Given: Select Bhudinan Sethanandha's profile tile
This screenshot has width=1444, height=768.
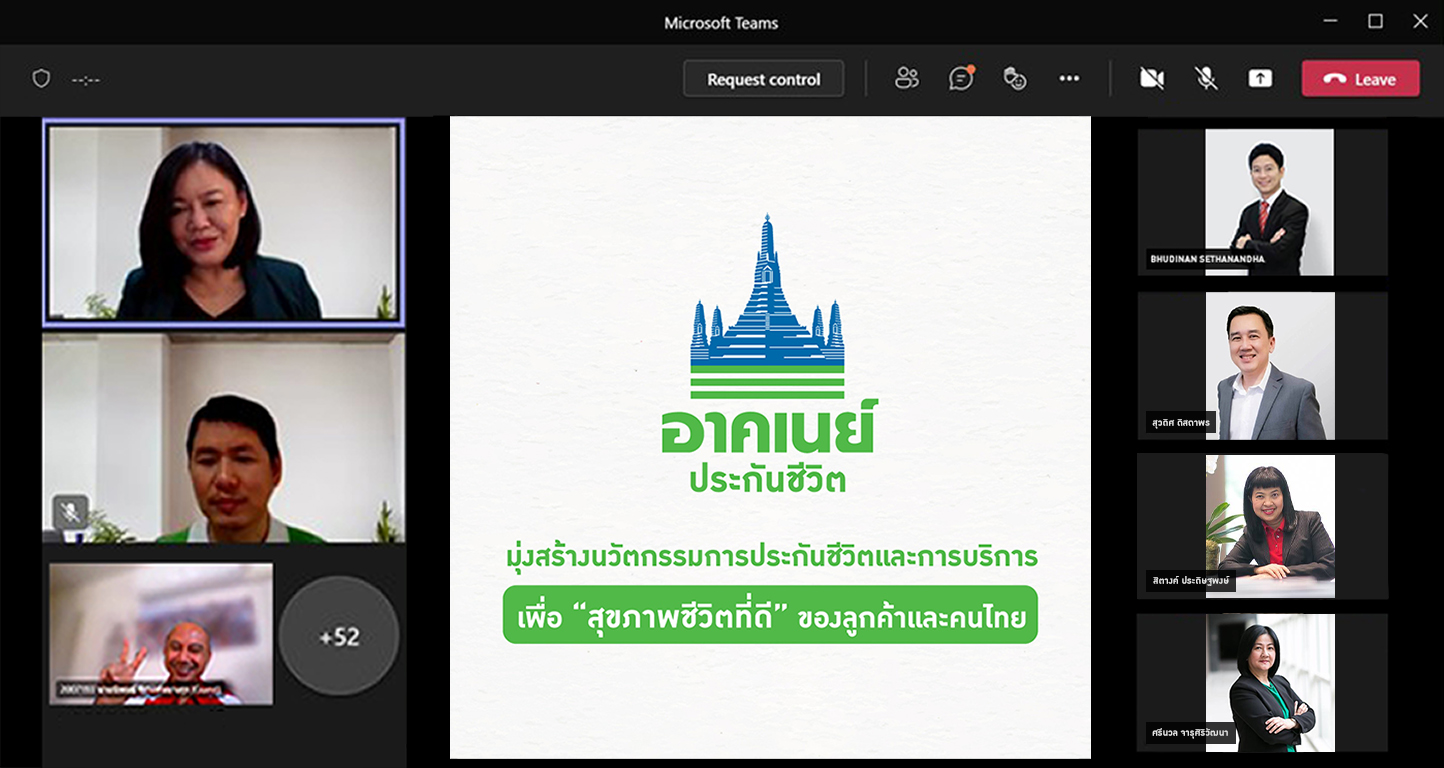Looking at the screenshot, I should 1262,202.
